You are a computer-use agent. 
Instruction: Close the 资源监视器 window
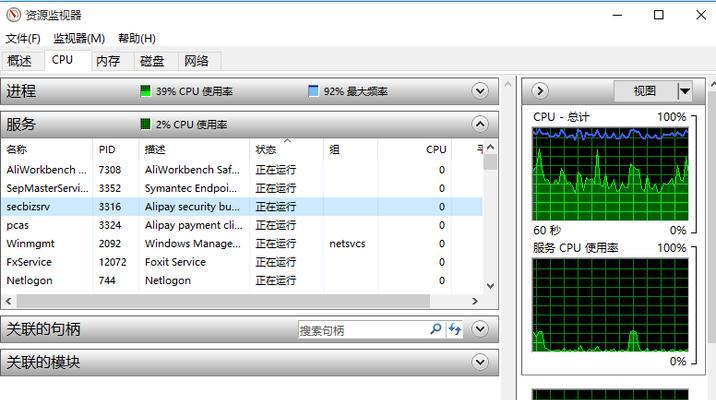(701, 15)
